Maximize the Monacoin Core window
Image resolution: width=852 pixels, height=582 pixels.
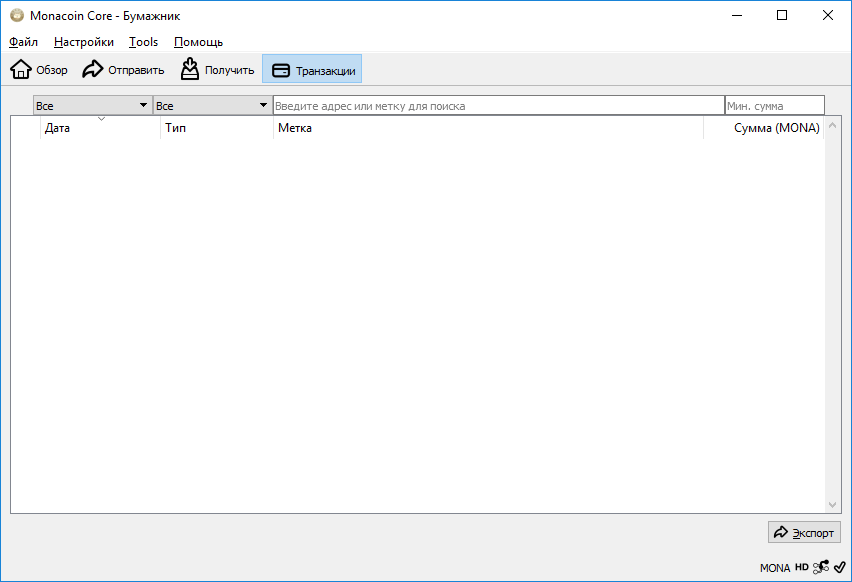[x=782, y=15]
